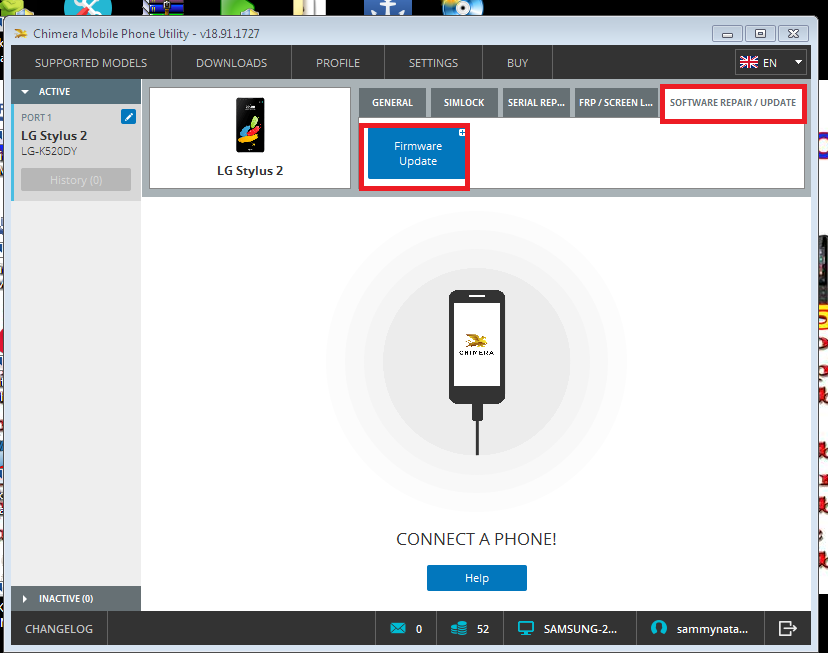The height and width of the screenshot is (653, 828).
Task: Click the blue Help button
Action: [477, 578]
